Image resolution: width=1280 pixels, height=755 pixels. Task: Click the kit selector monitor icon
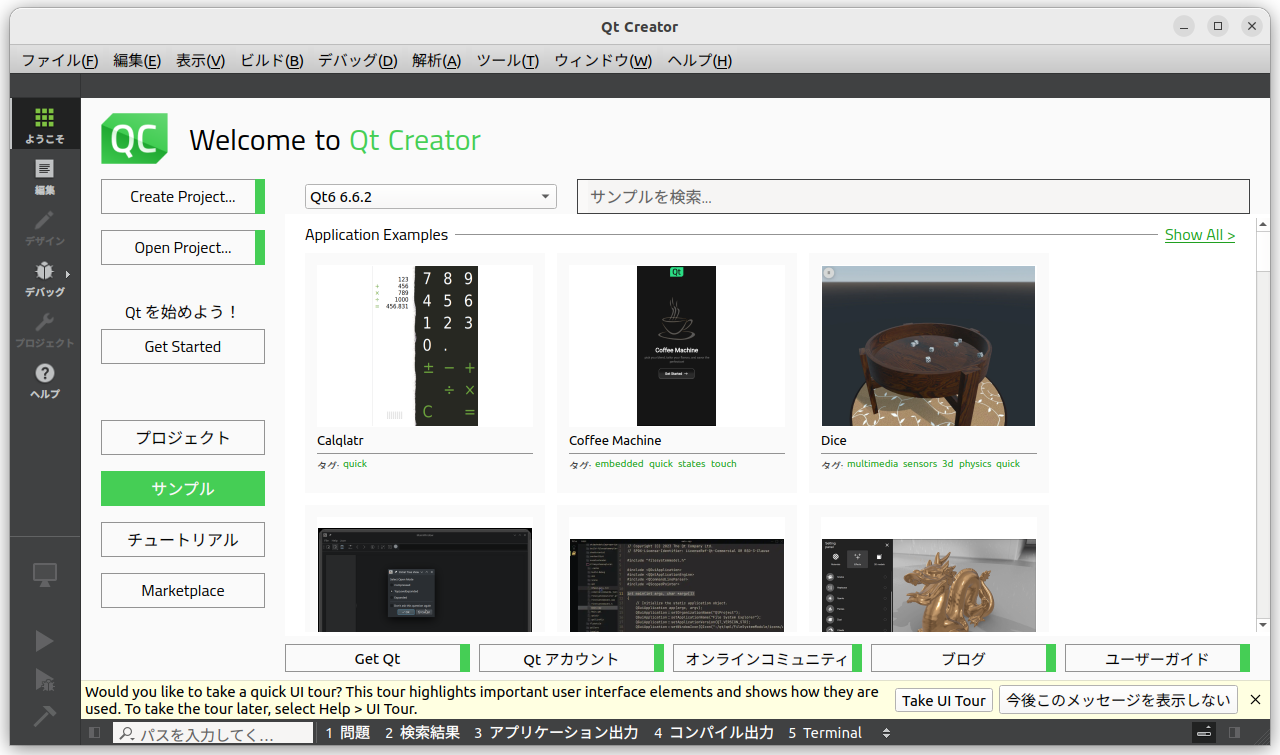tap(44, 574)
